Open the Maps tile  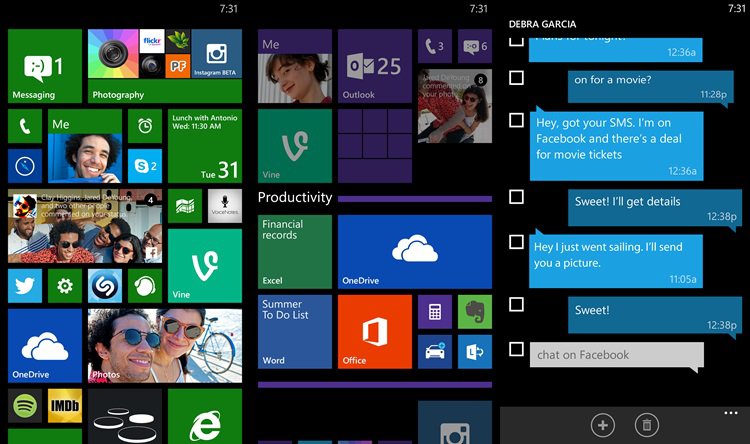tap(185, 206)
